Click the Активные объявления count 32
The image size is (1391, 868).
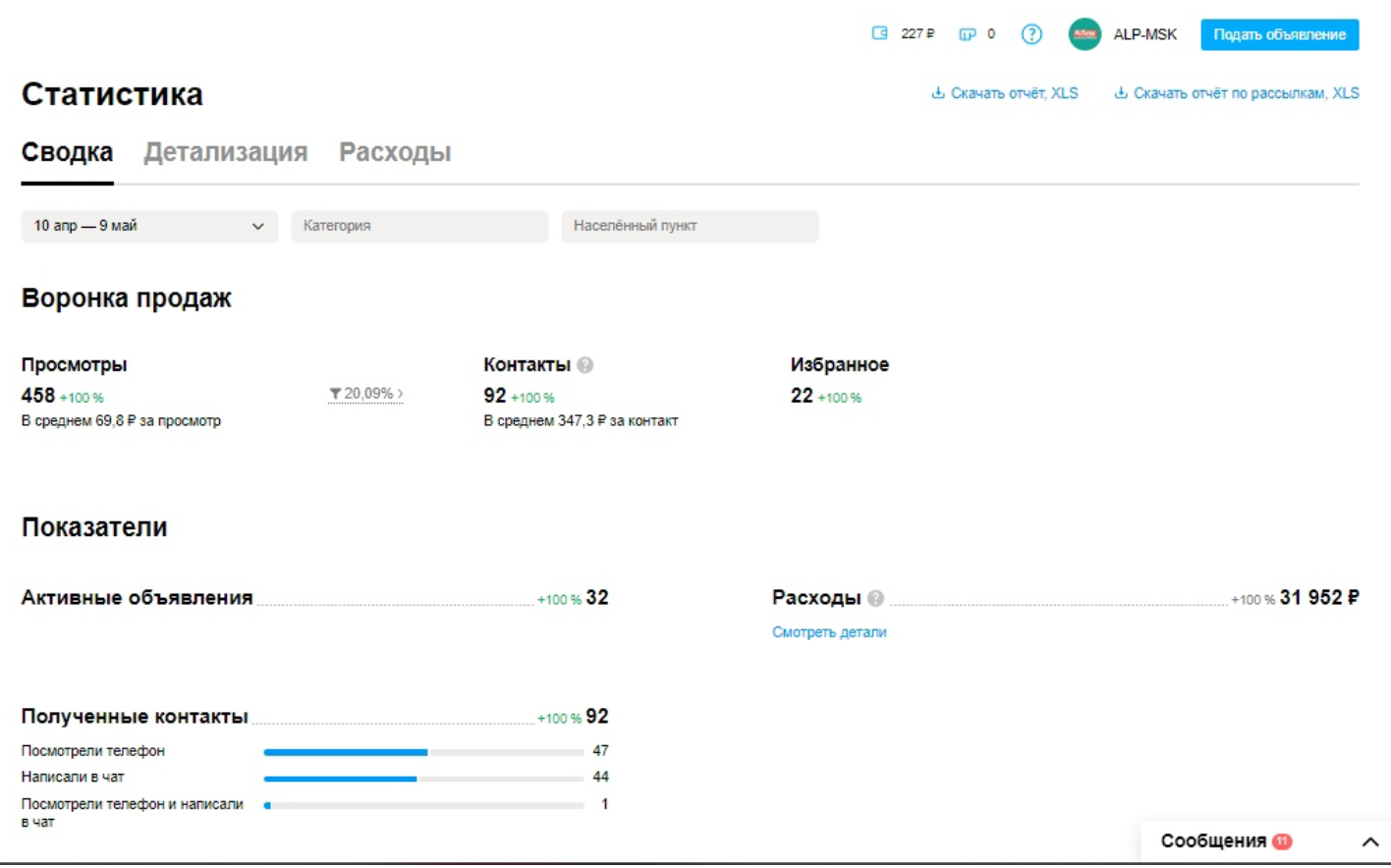click(597, 598)
